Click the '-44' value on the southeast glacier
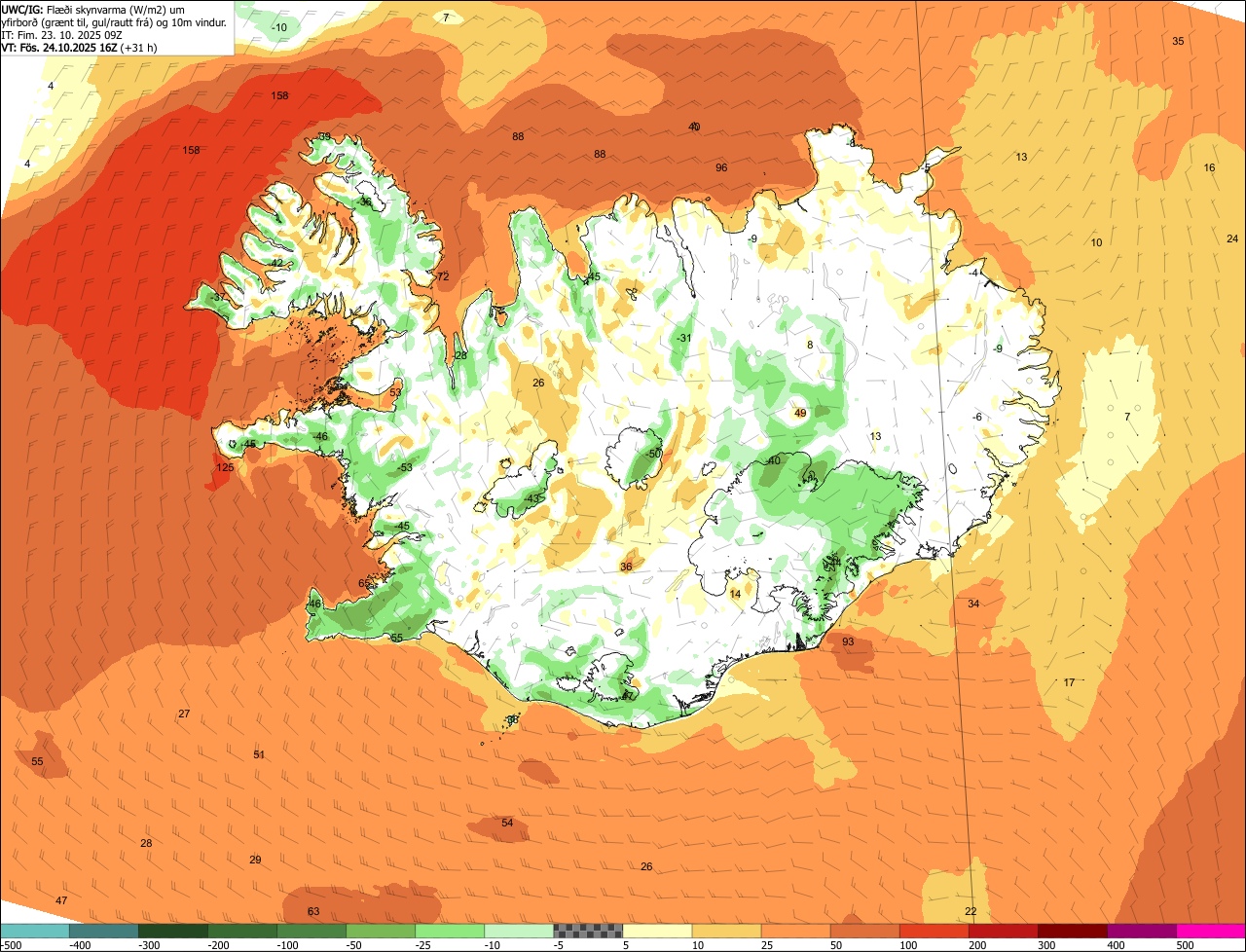The image size is (1246, 952). [832, 563]
